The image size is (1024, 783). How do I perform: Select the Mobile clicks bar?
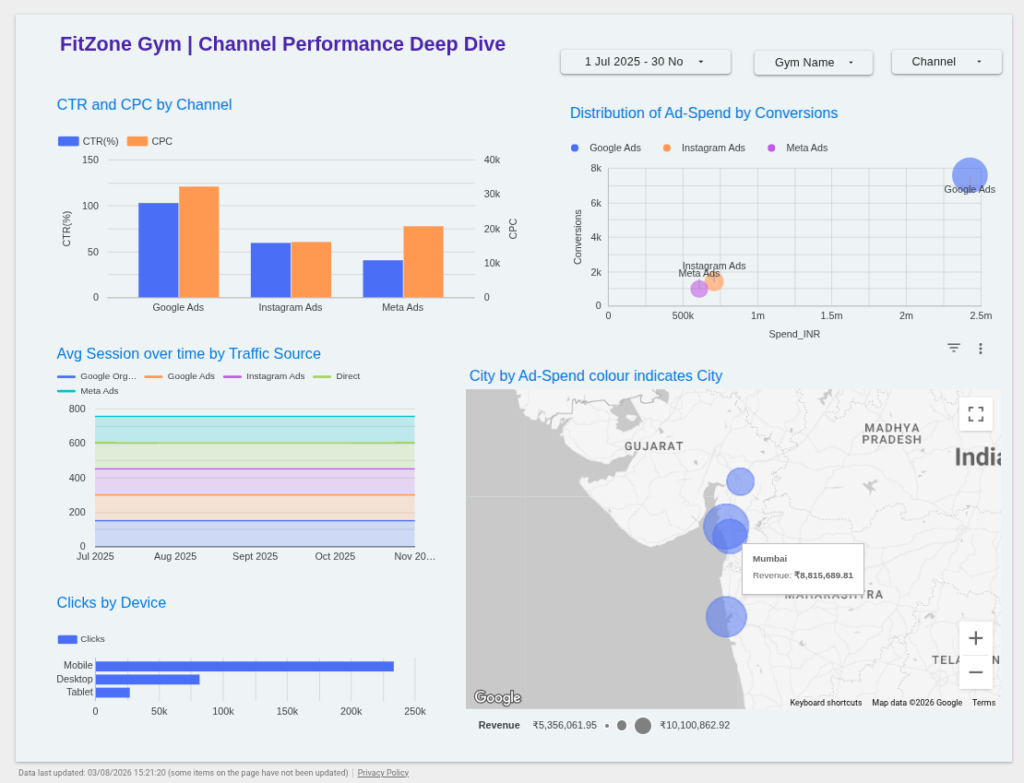[245, 666]
